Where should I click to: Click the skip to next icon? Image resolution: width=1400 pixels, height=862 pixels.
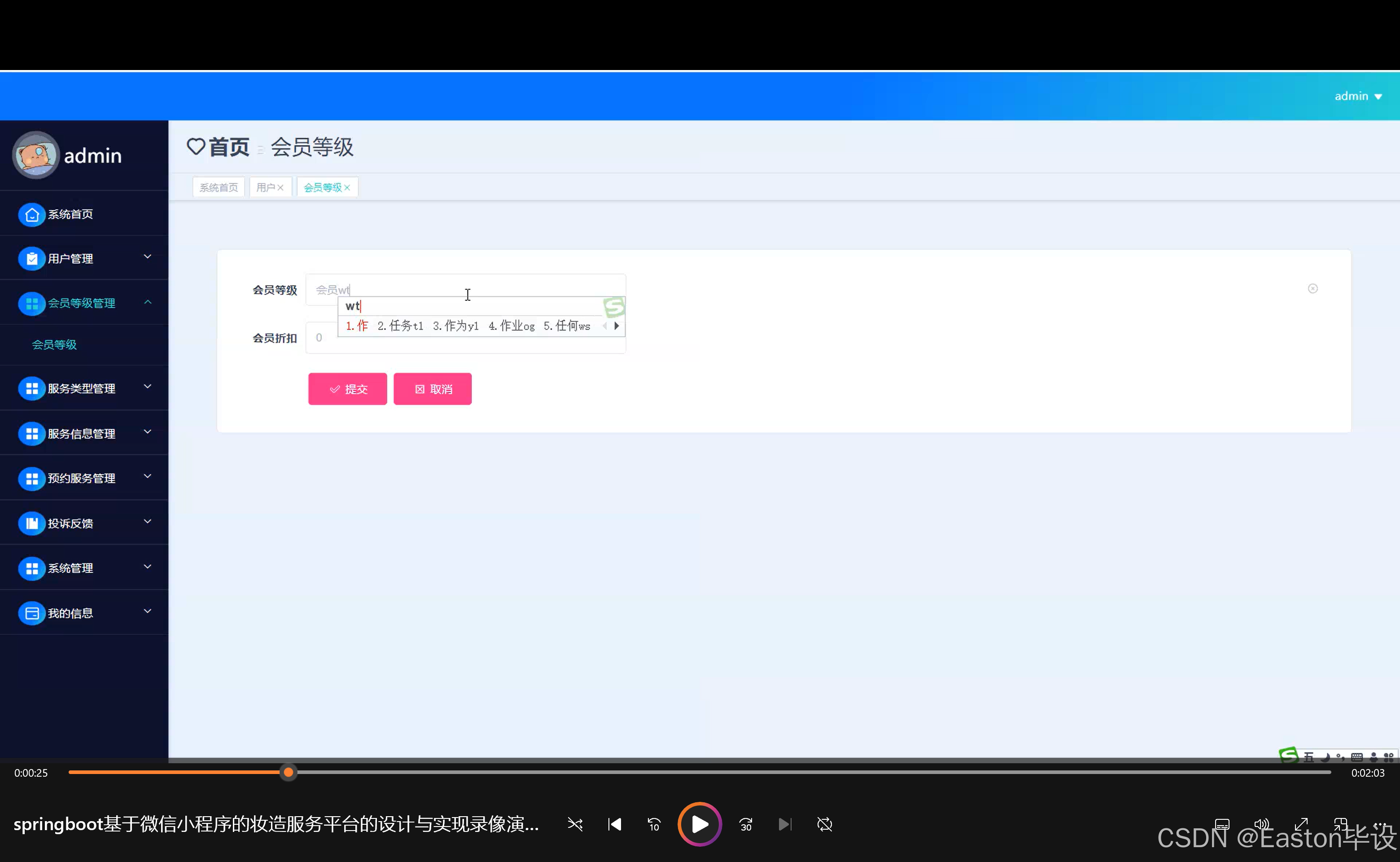(785, 824)
